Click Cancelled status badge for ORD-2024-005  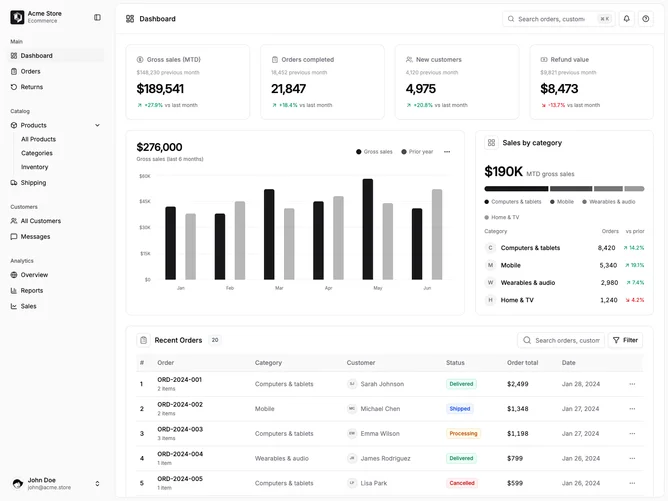click(x=462, y=483)
